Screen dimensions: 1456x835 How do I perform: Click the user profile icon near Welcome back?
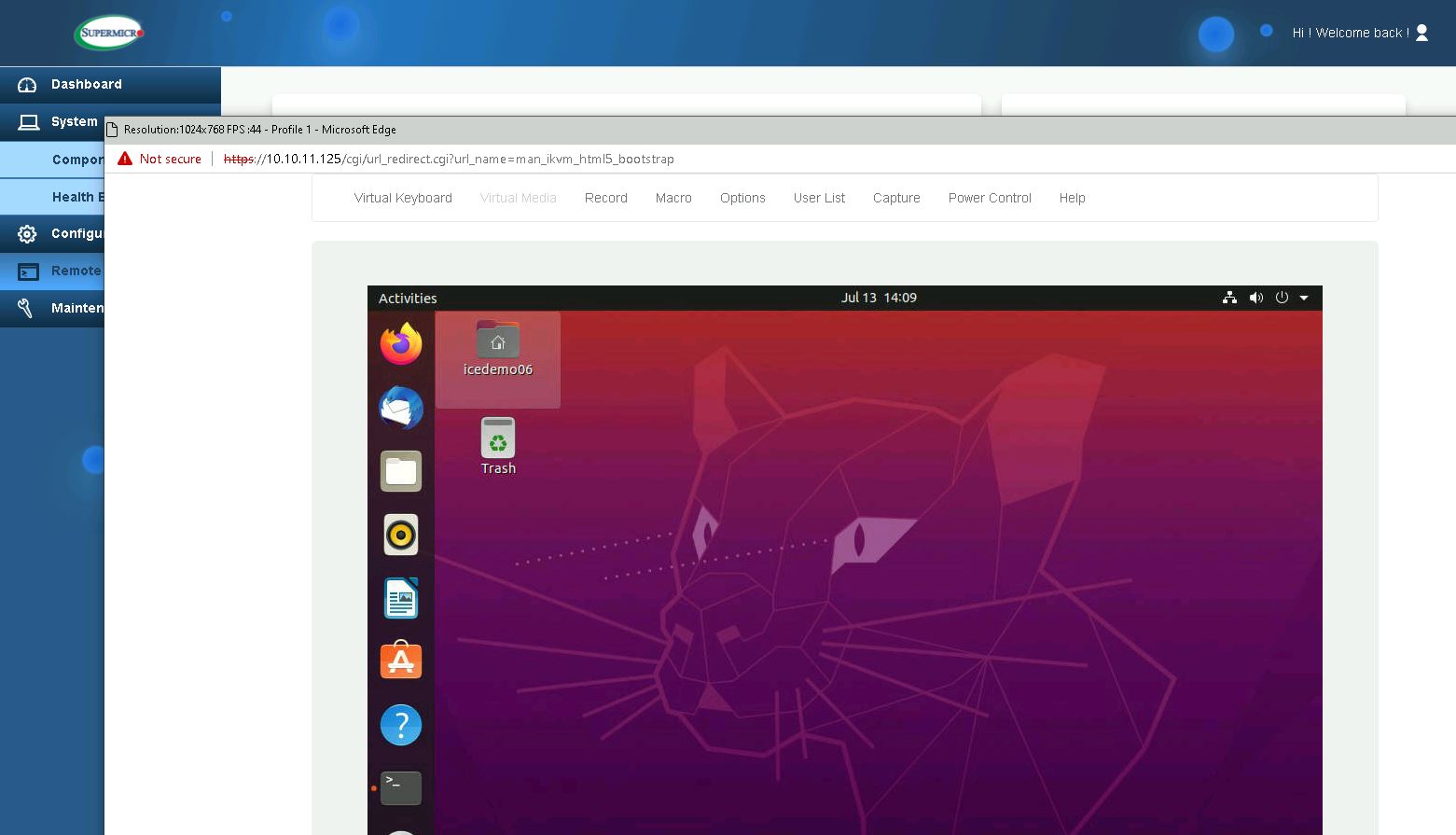tap(1421, 33)
